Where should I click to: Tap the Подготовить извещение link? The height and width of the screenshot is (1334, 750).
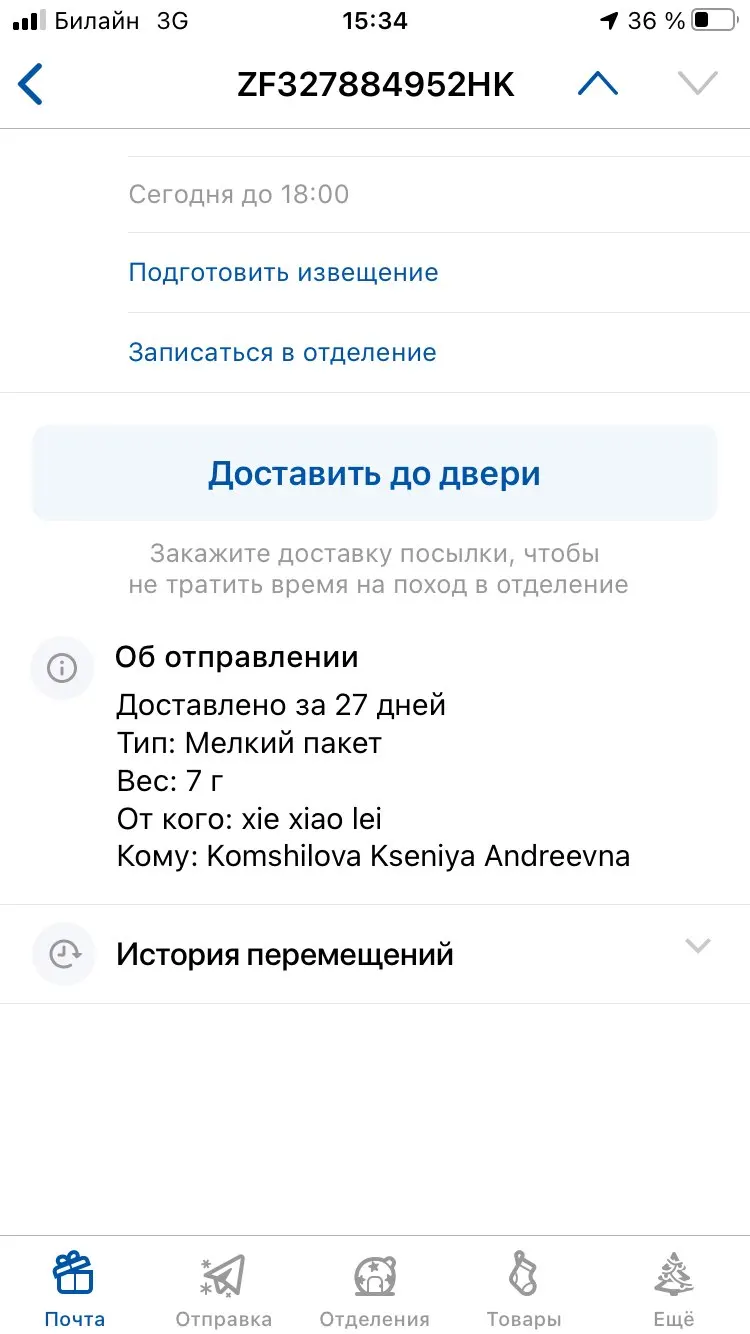pyautogui.click(x=283, y=272)
